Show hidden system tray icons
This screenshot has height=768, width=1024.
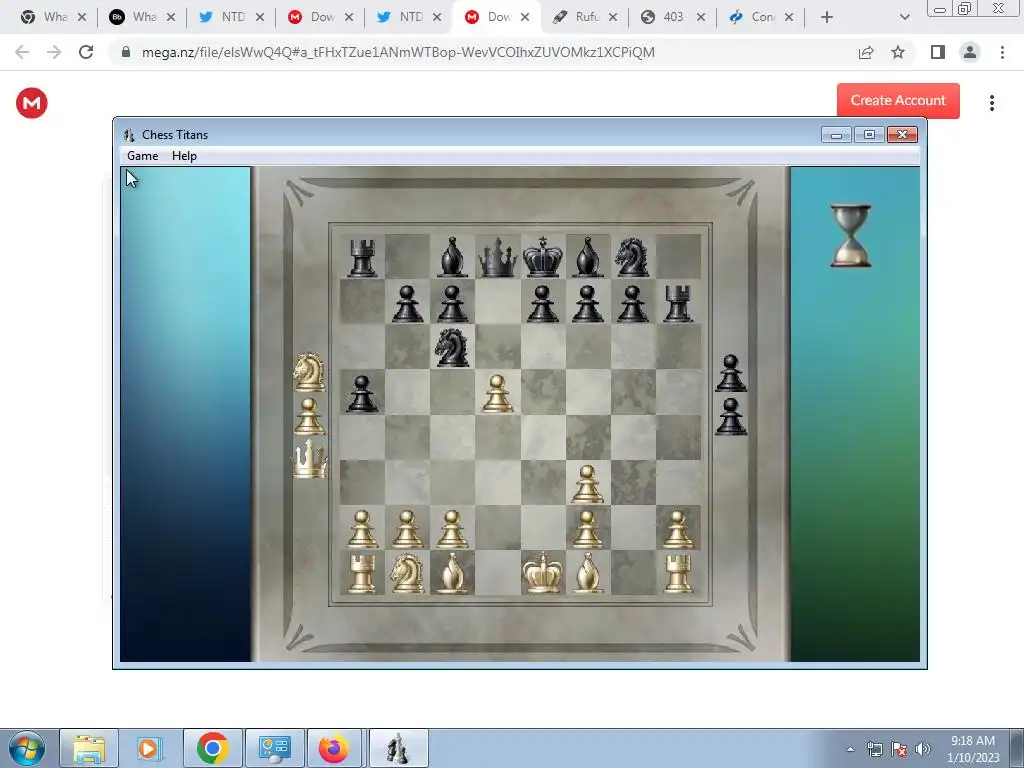coord(850,749)
